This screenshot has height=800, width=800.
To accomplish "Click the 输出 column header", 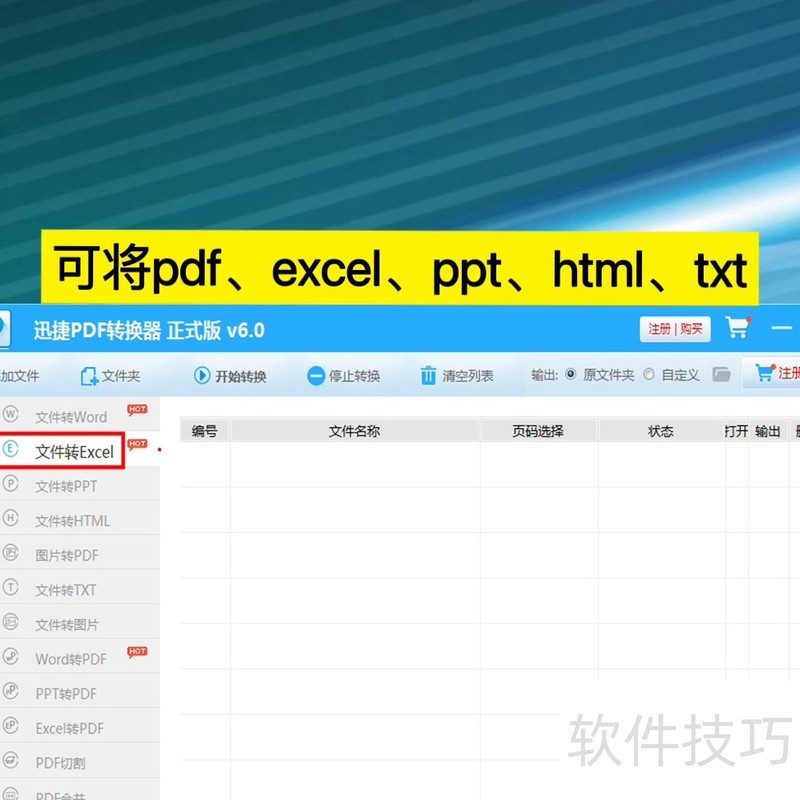I will pos(768,431).
